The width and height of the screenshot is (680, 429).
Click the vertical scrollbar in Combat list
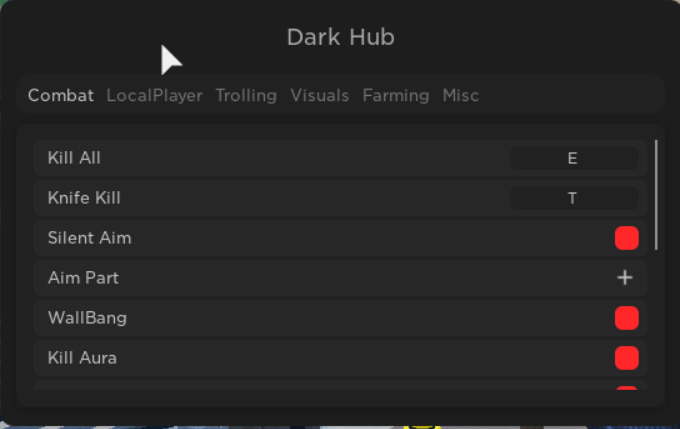[x=657, y=195]
